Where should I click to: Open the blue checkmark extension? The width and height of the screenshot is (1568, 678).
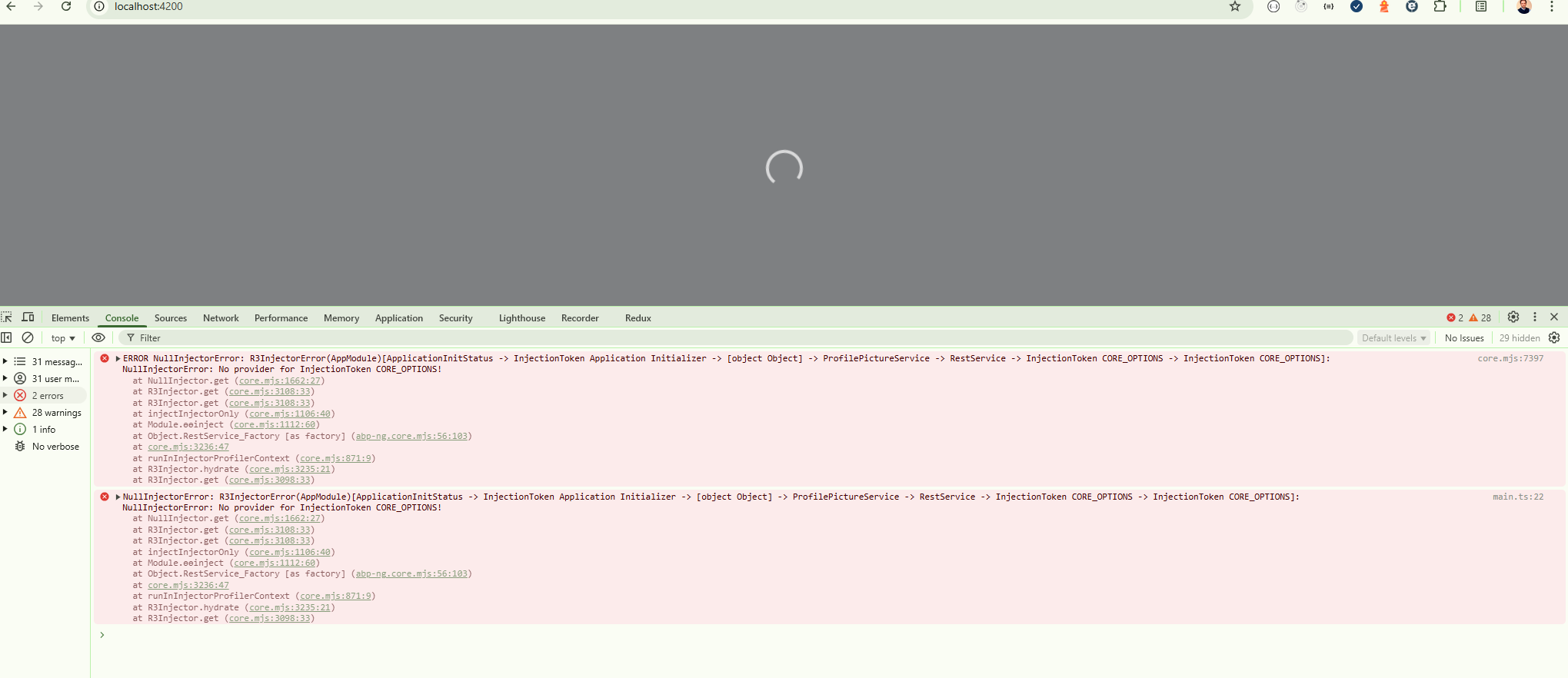click(x=1357, y=6)
